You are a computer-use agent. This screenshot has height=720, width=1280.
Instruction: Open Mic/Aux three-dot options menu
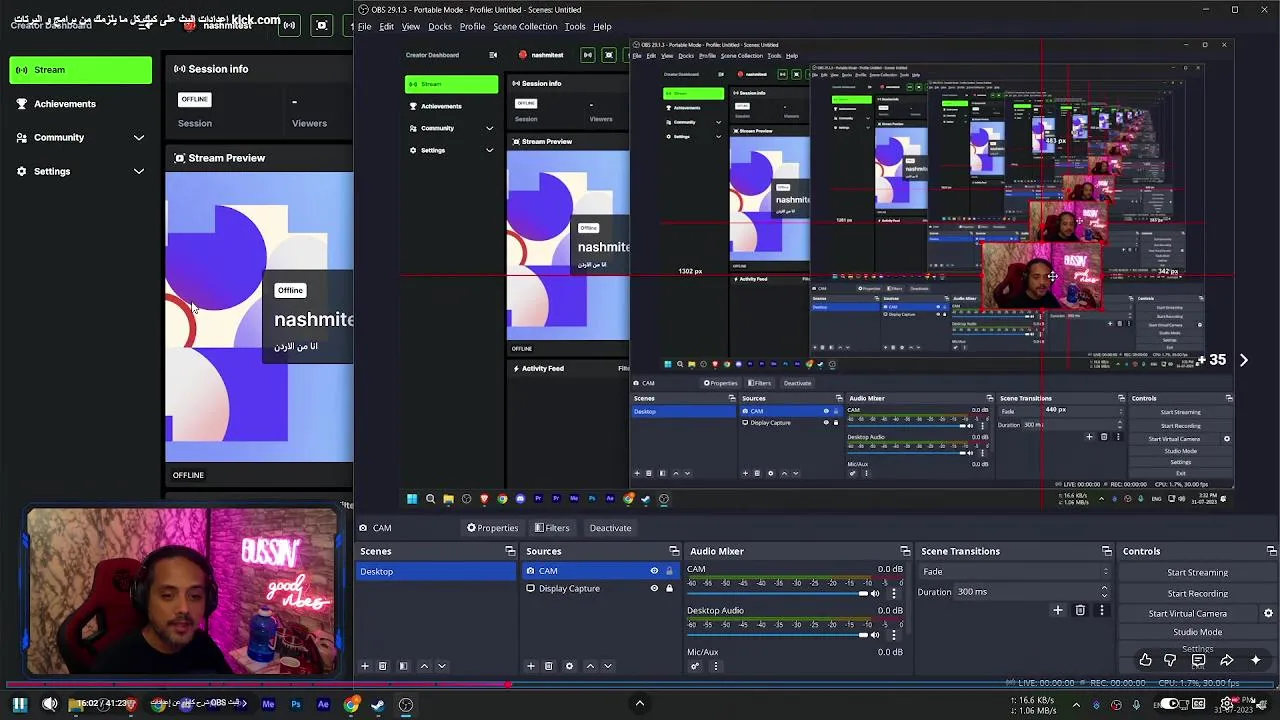coord(715,666)
